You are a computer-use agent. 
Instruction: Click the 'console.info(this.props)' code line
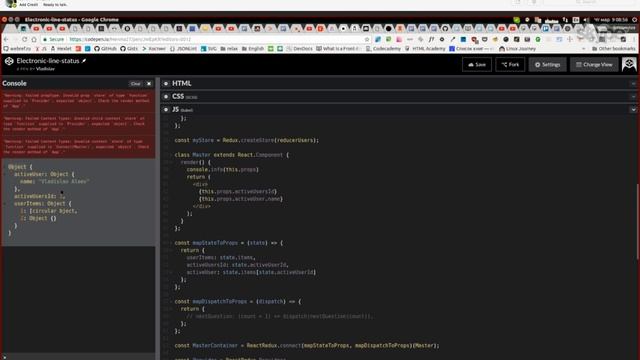(222, 169)
